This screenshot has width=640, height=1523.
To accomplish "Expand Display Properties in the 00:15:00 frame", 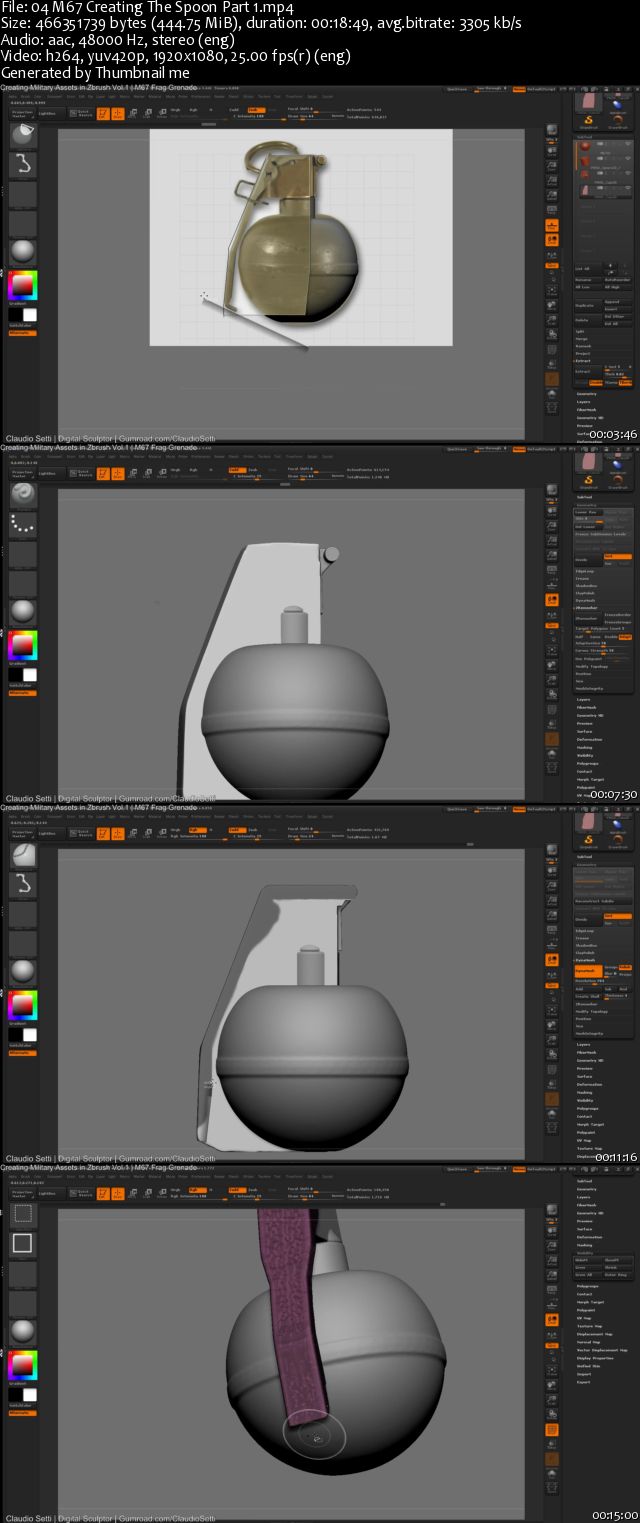I will click(x=595, y=1358).
